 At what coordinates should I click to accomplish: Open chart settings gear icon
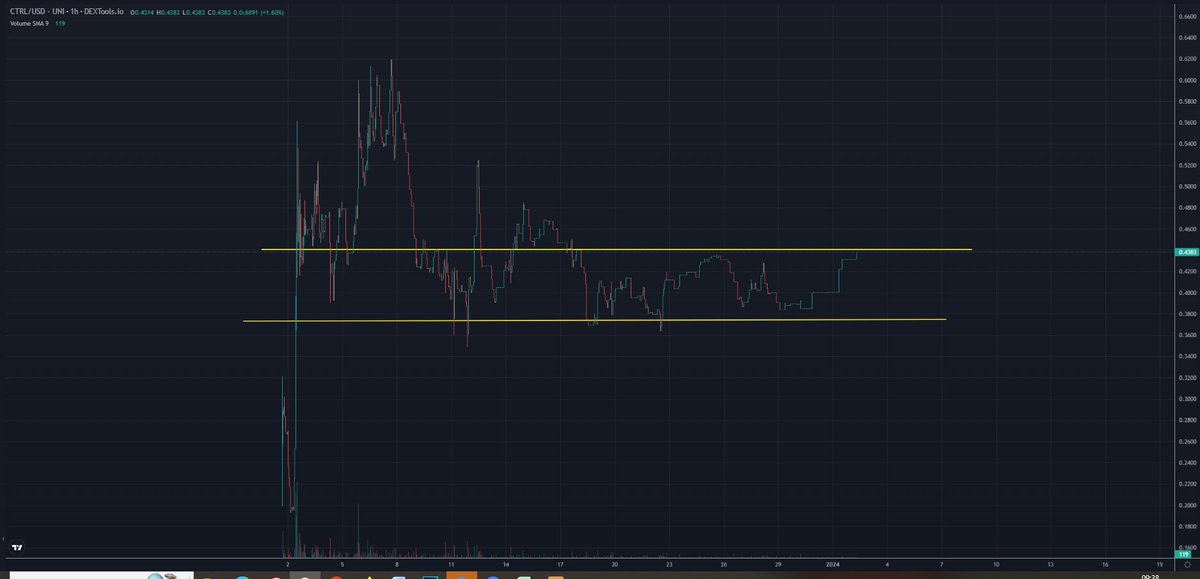(x=1186, y=565)
